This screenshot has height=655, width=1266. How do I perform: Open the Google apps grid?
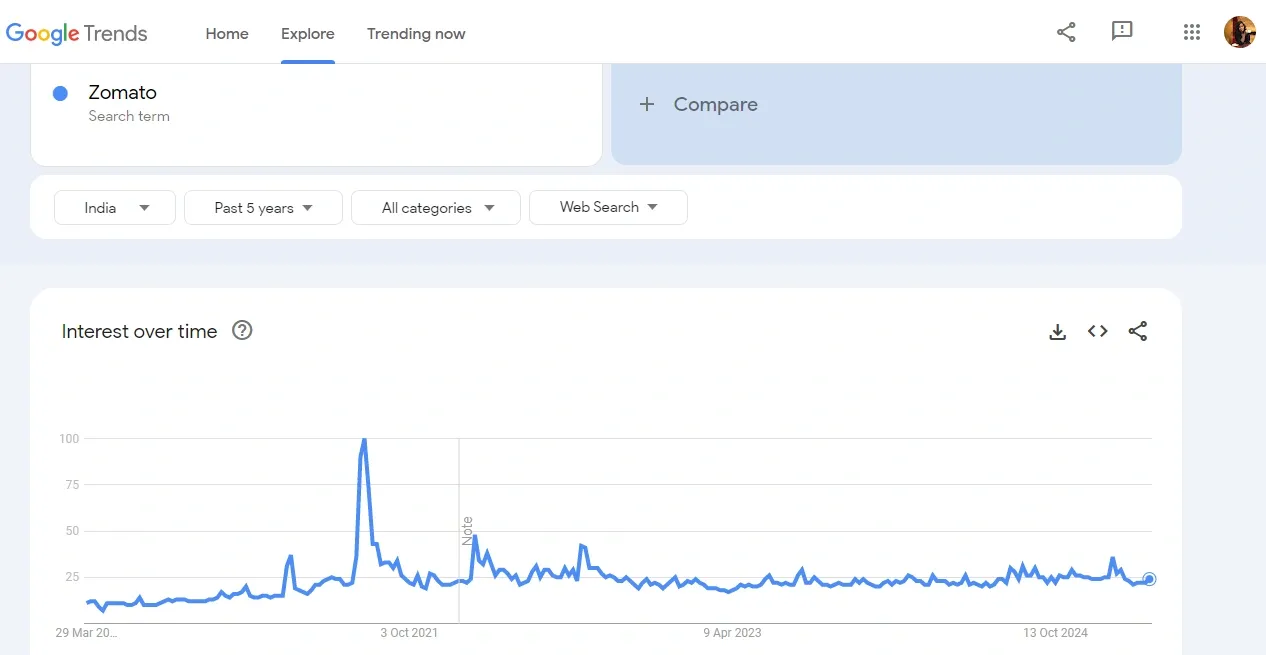pos(1191,32)
